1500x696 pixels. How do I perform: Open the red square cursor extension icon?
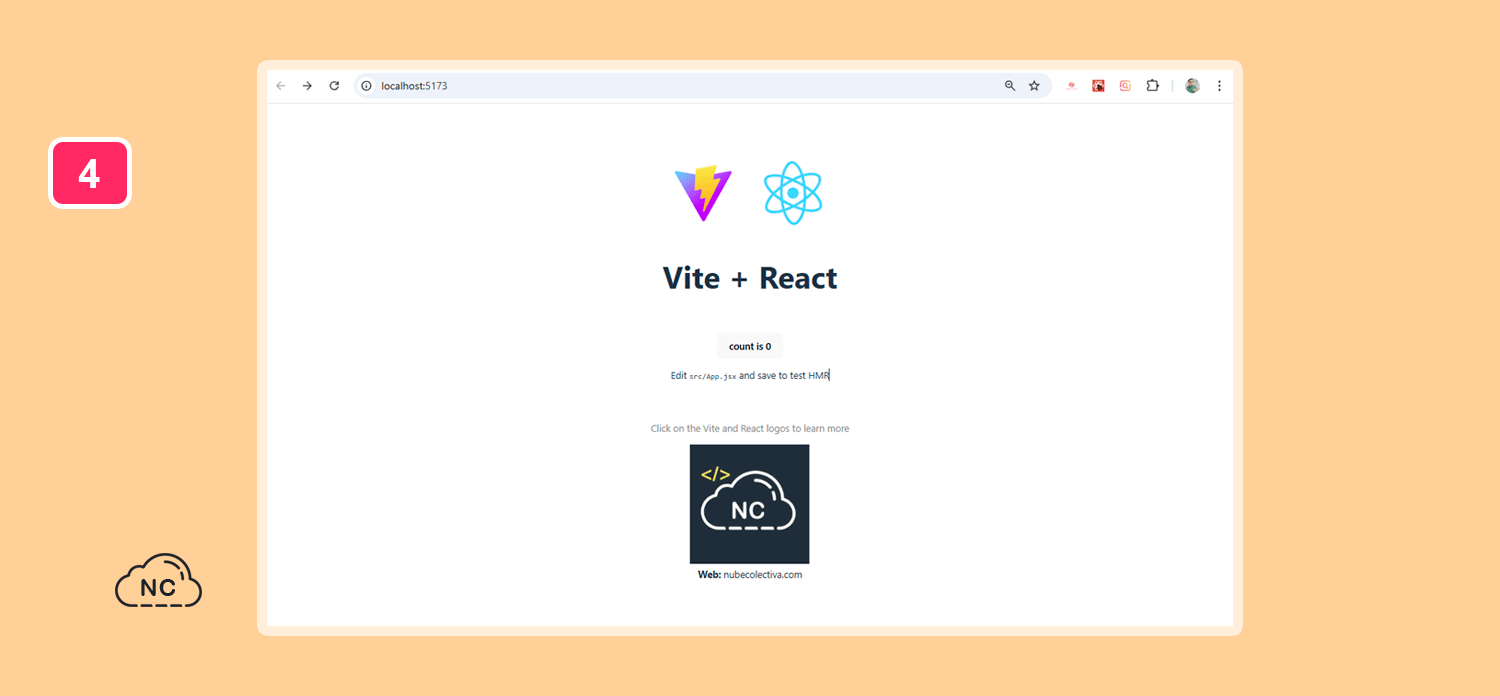tap(1098, 86)
